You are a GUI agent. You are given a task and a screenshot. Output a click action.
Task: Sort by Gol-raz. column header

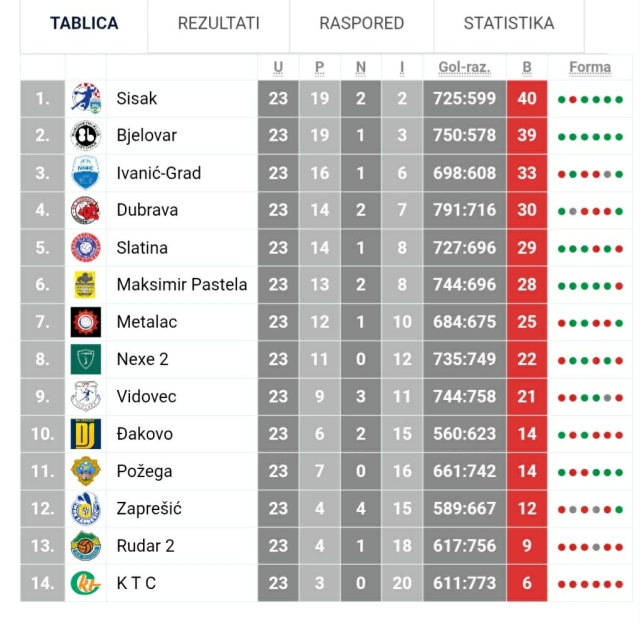point(464,68)
